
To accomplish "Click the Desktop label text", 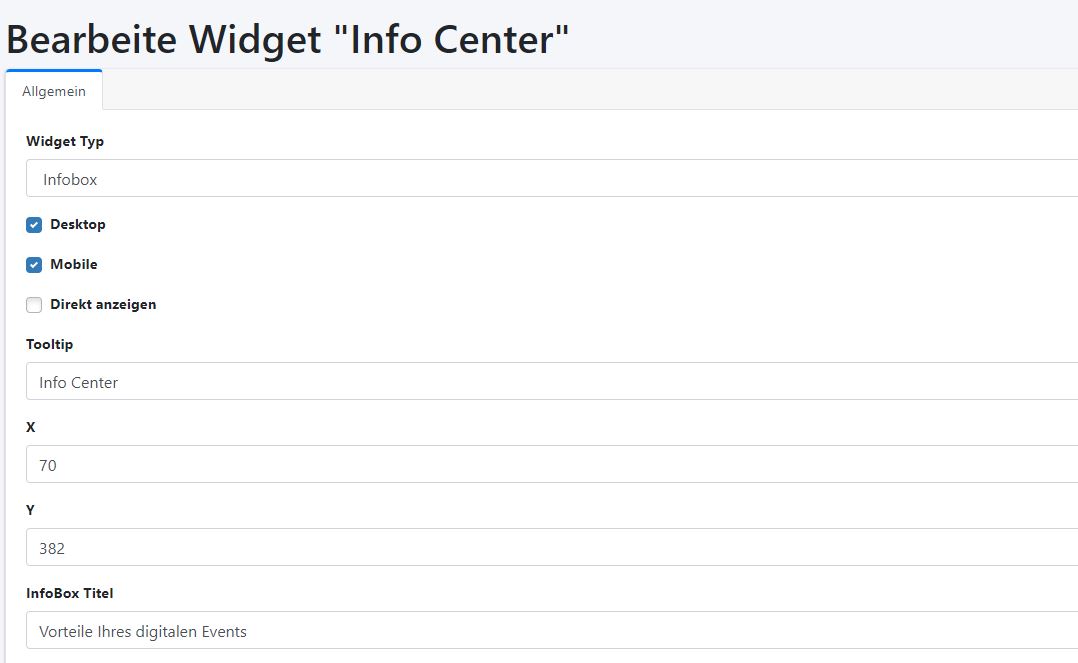I will 78,224.
